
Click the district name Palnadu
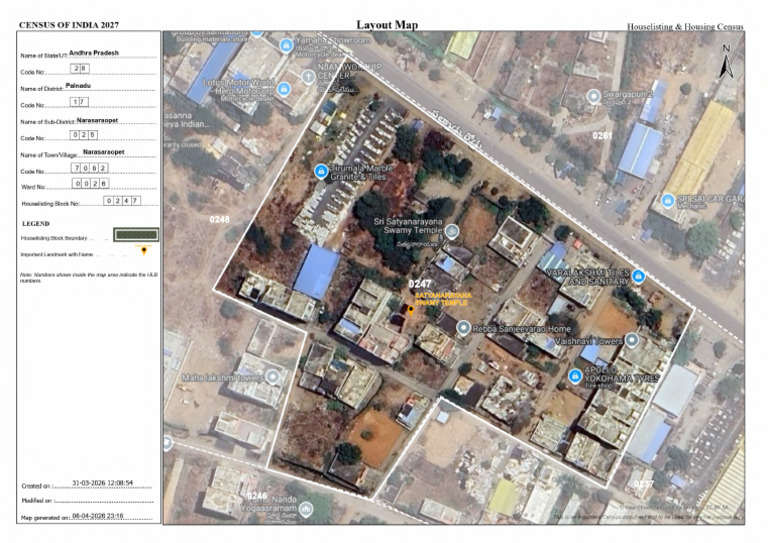(78, 85)
